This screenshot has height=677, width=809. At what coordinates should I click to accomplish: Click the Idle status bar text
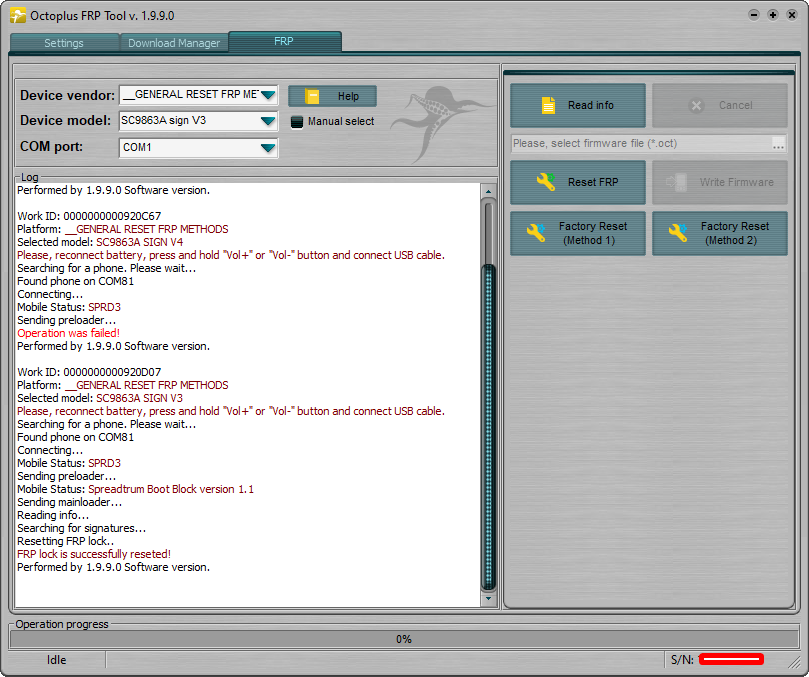57,660
